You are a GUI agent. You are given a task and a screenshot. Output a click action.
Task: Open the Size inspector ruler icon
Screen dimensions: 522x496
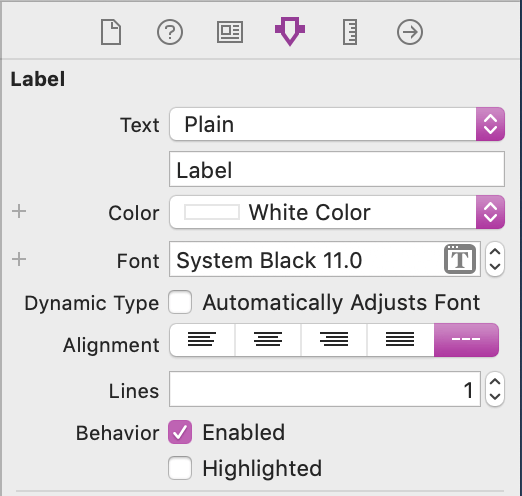tap(350, 32)
